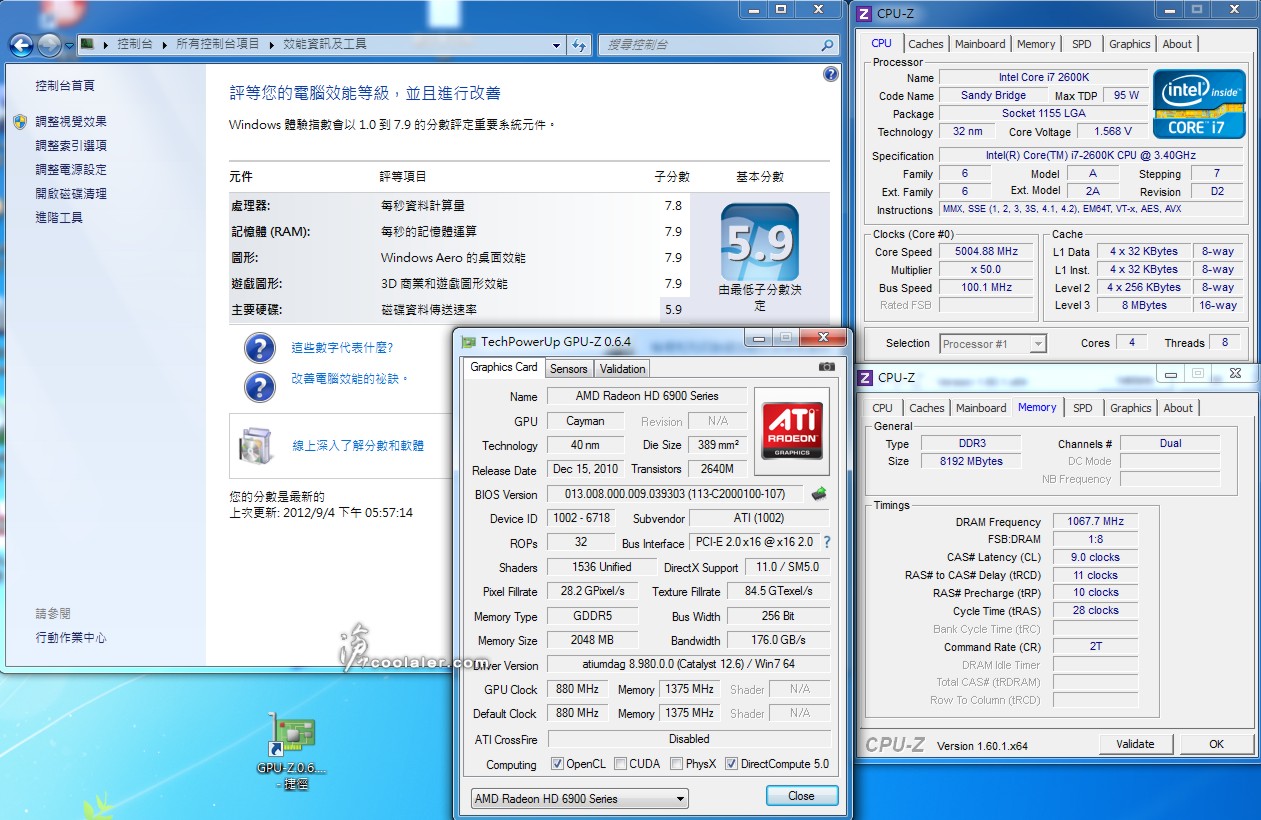Click the GPU-Z title bar app icon
This screenshot has height=820, width=1261.
point(469,341)
